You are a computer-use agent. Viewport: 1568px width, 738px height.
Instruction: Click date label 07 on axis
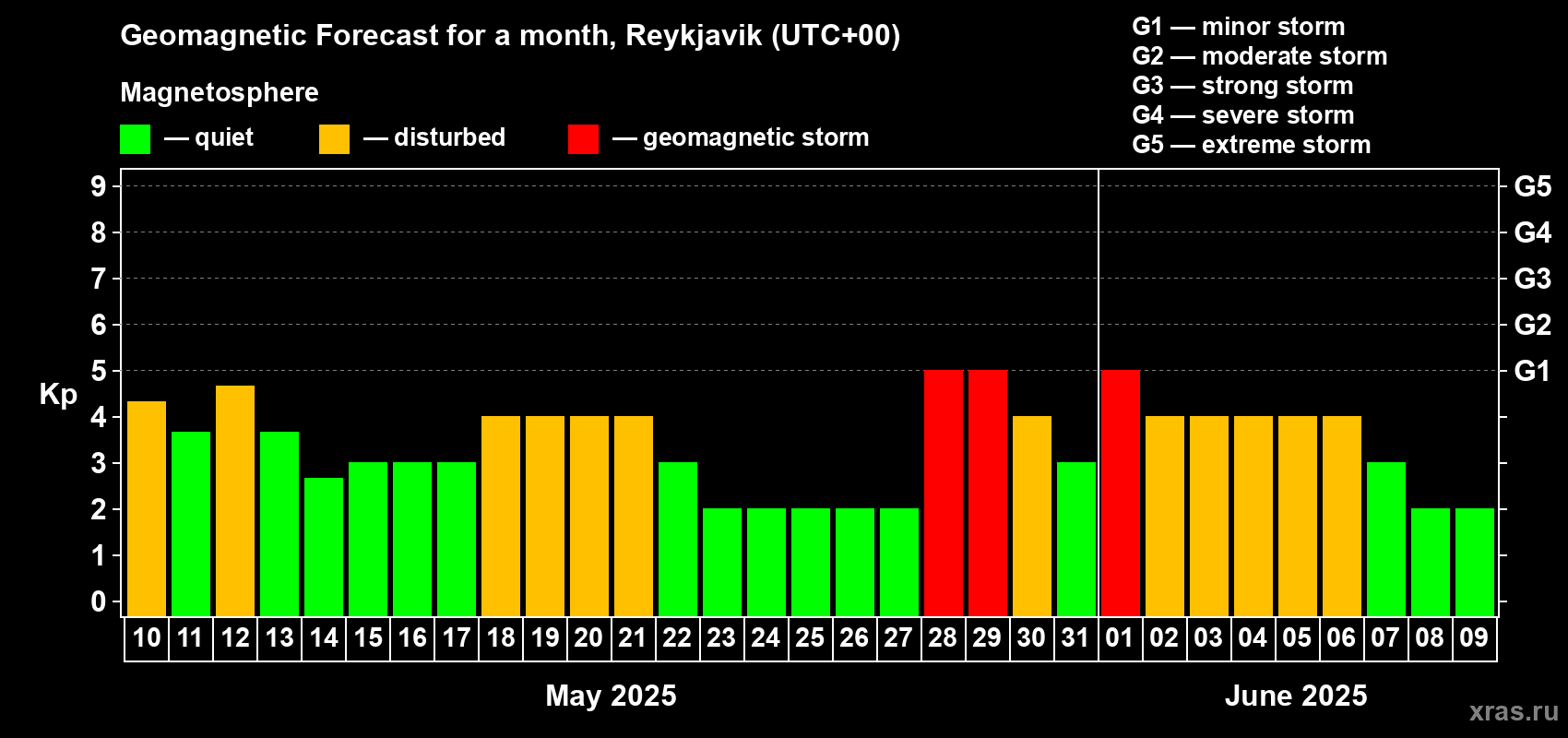pos(1385,638)
